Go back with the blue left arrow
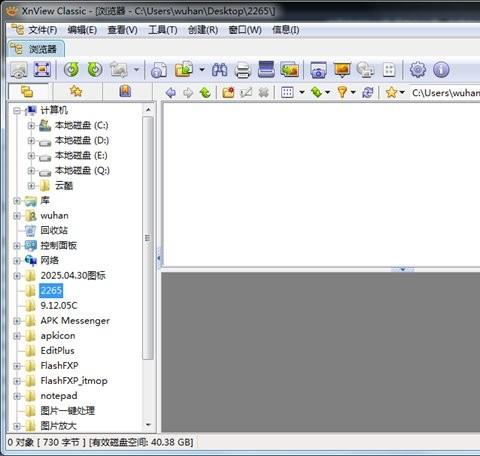This screenshot has width=480, height=456. [171, 92]
